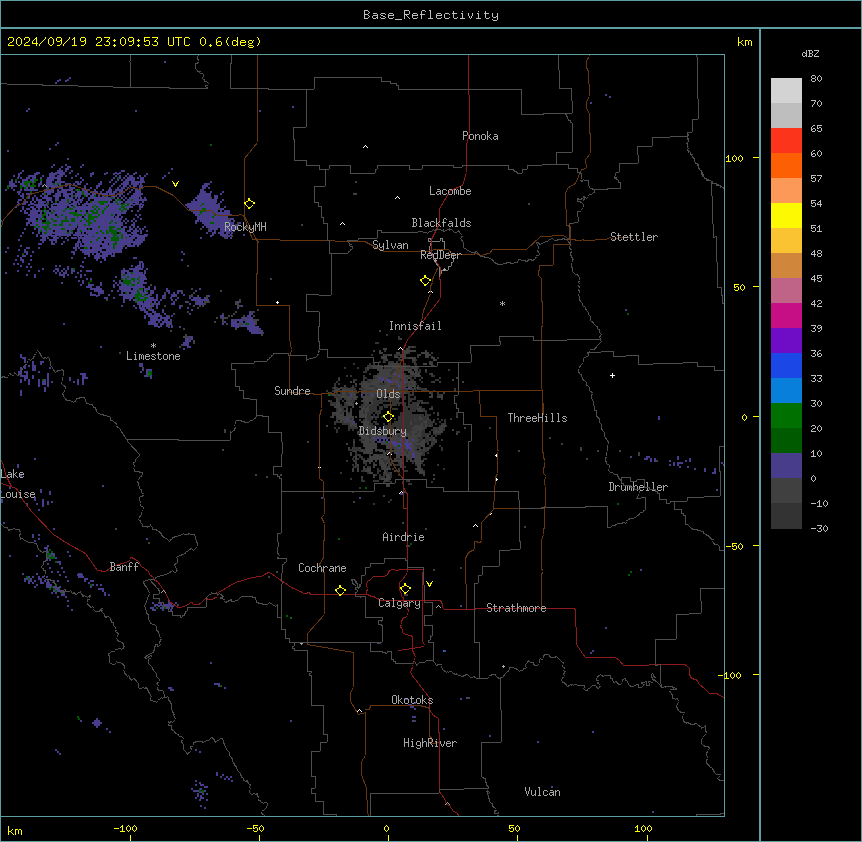
Task: Click the Lacombe city label
Action: click(450, 191)
